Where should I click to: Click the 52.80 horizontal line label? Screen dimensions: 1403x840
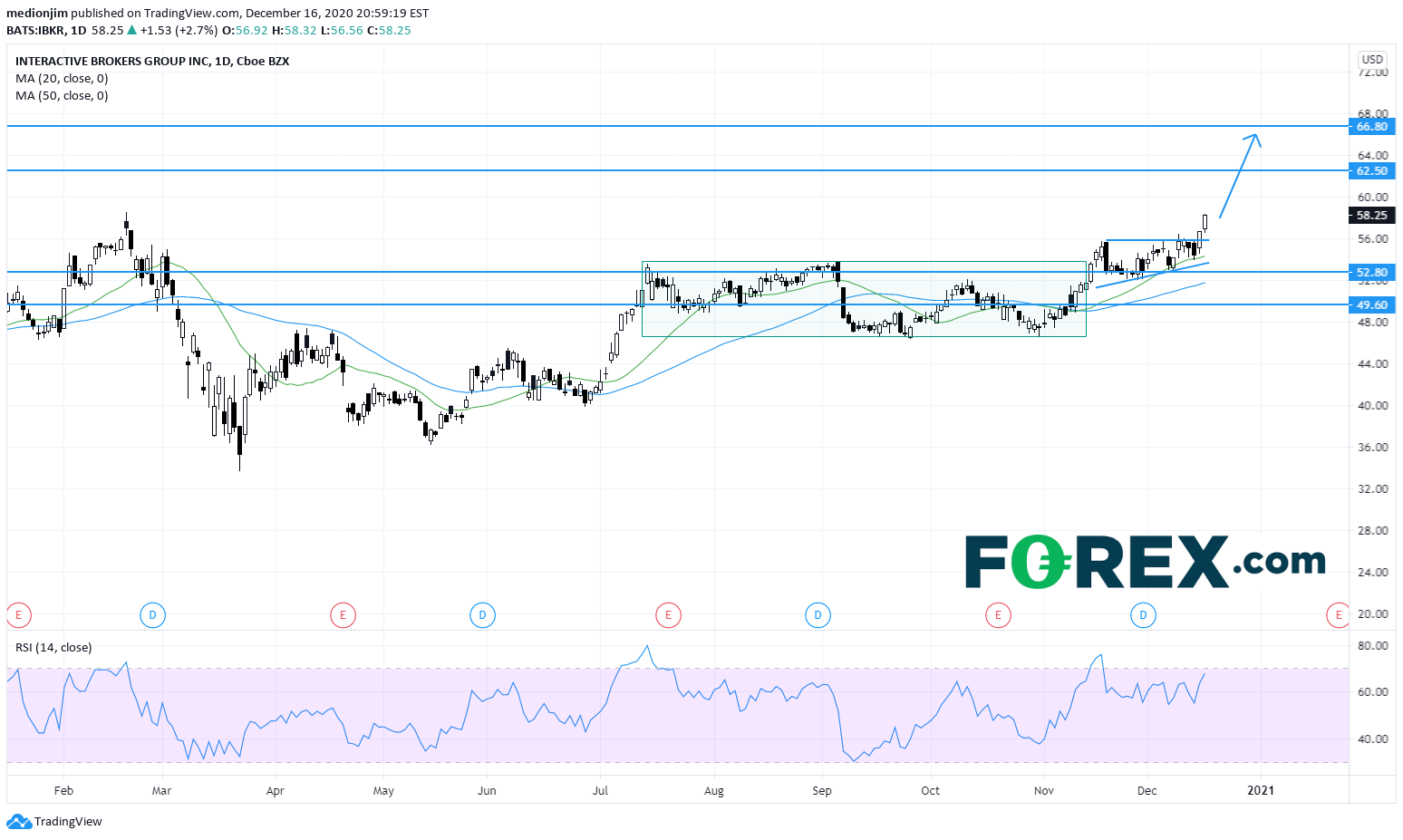(x=1372, y=273)
